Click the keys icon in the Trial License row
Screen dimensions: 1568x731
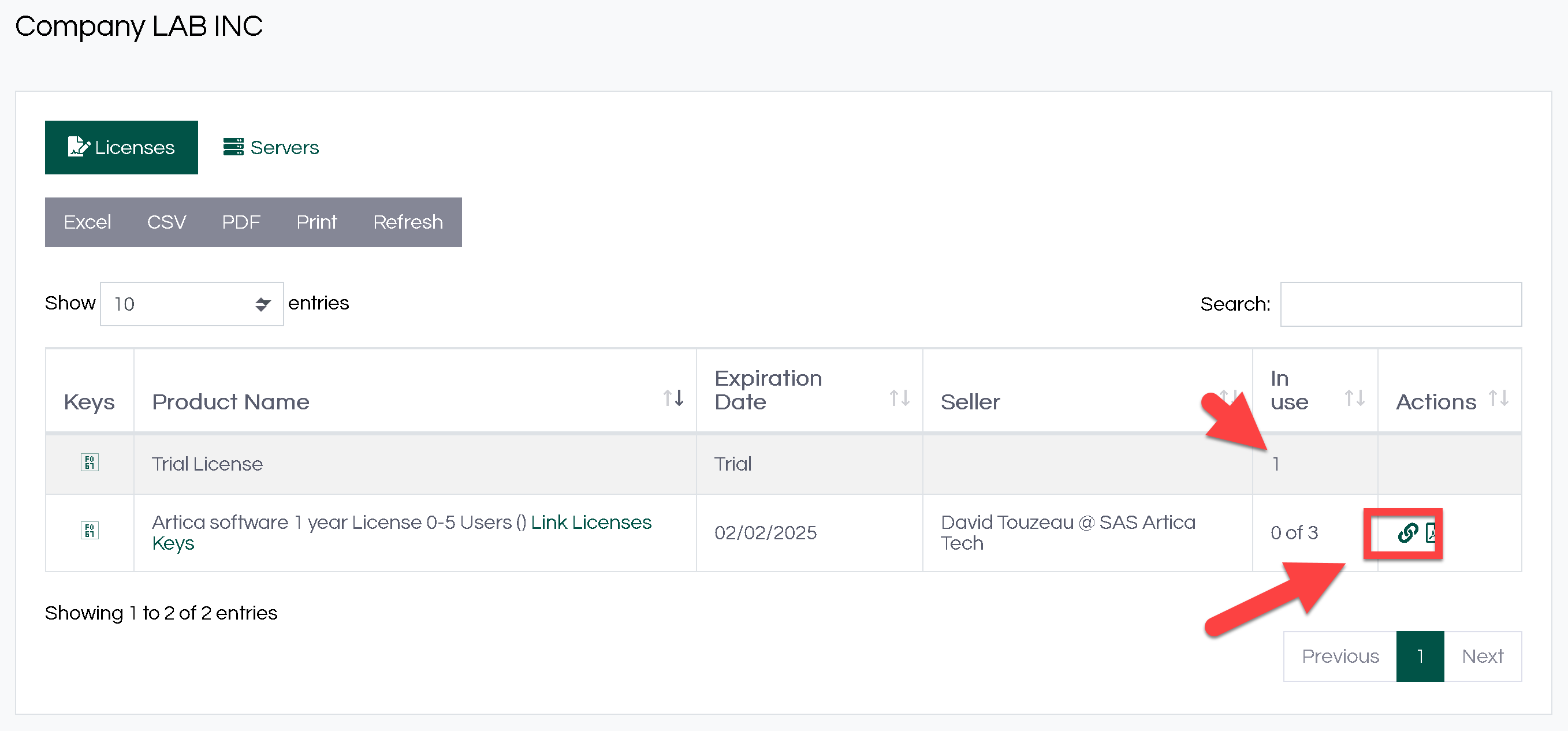(x=90, y=463)
